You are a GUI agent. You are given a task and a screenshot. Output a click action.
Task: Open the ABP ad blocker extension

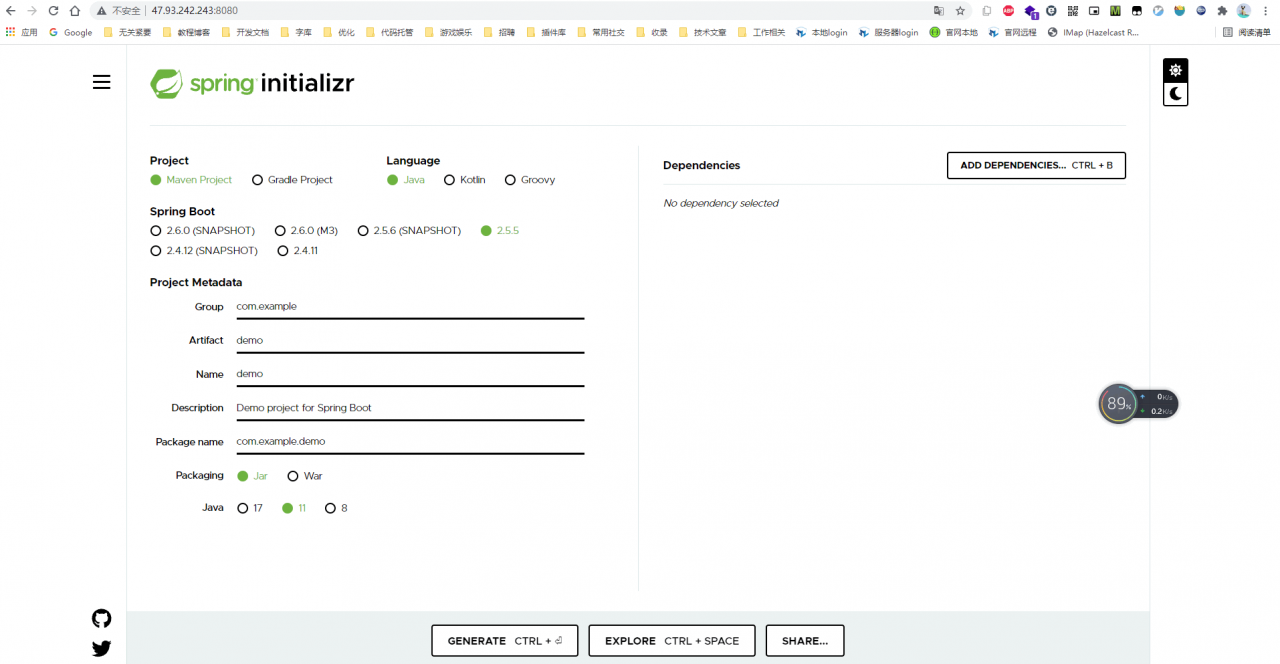pos(1008,11)
